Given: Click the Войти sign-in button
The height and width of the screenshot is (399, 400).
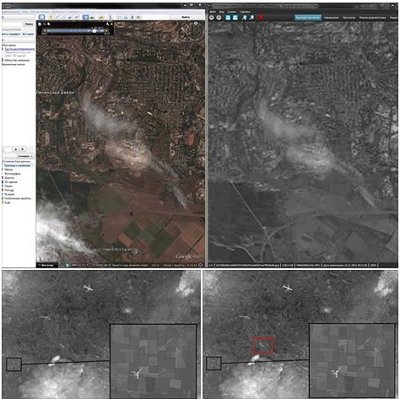Looking at the screenshot, I should (186, 17).
